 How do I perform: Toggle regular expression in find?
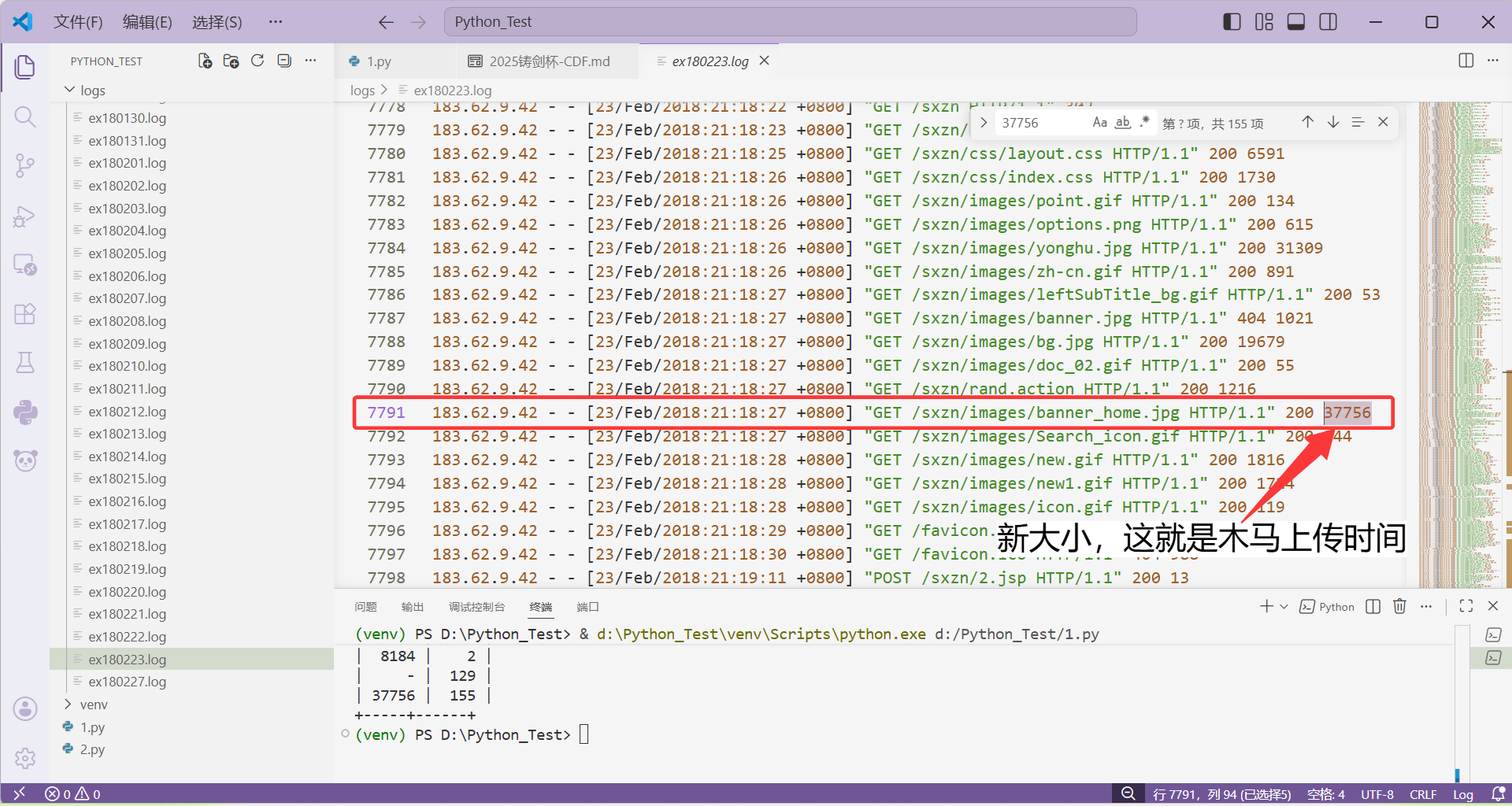click(x=1145, y=122)
